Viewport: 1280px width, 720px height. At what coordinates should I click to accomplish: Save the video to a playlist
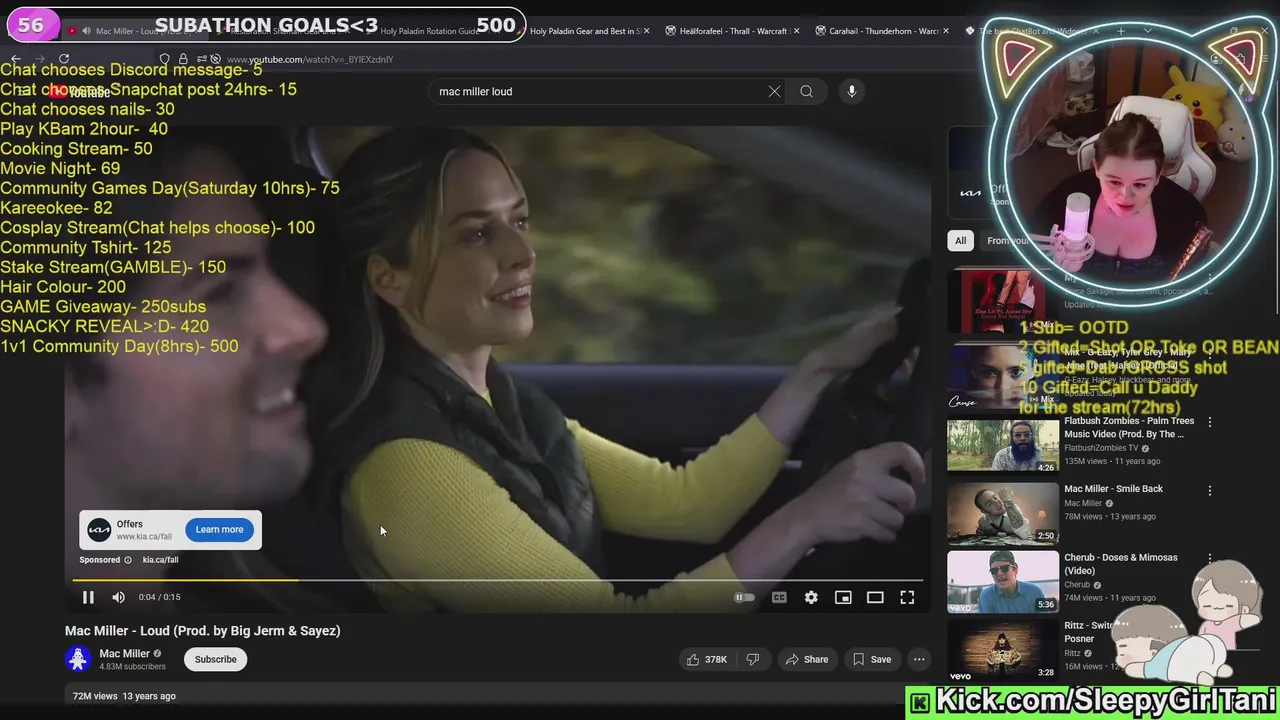(871, 659)
